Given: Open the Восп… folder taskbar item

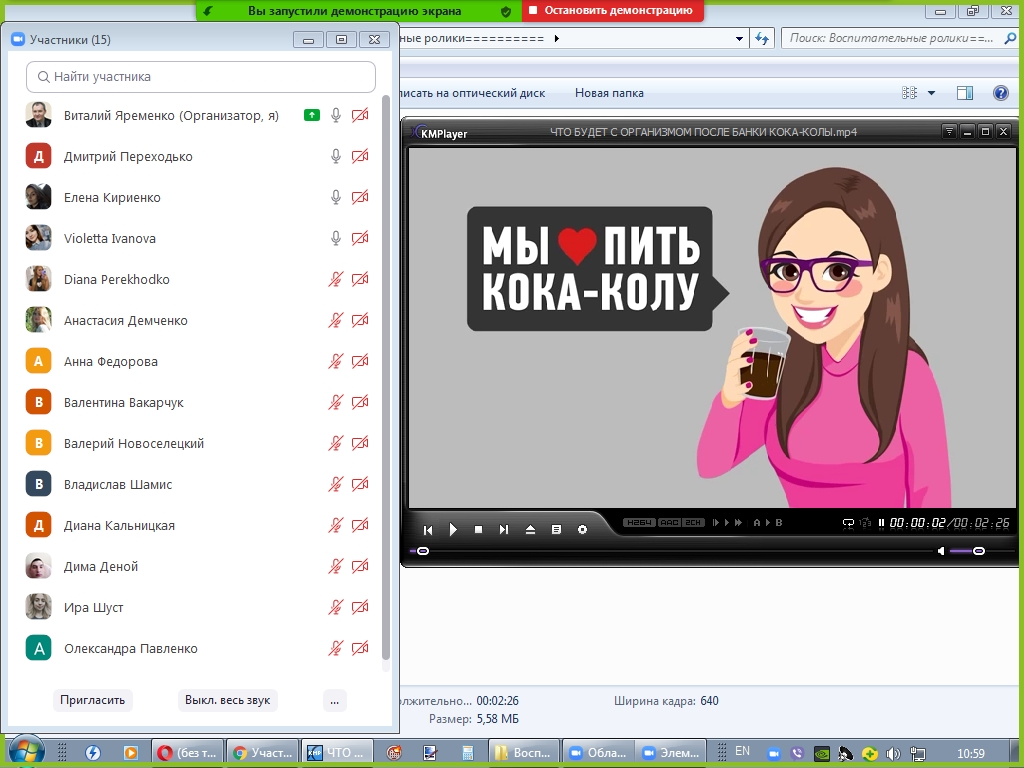Looking at the screenshot, I should click(524, 753).
